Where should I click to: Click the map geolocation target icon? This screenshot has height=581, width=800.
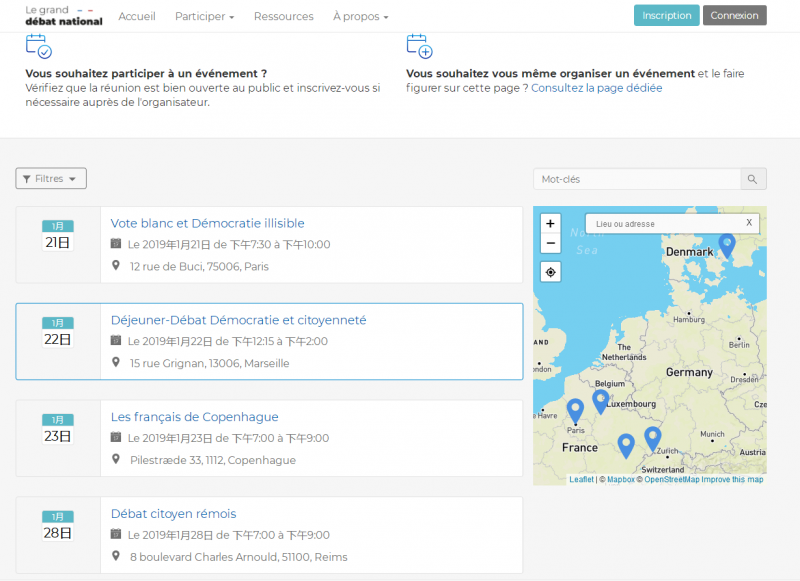point(550,272)
